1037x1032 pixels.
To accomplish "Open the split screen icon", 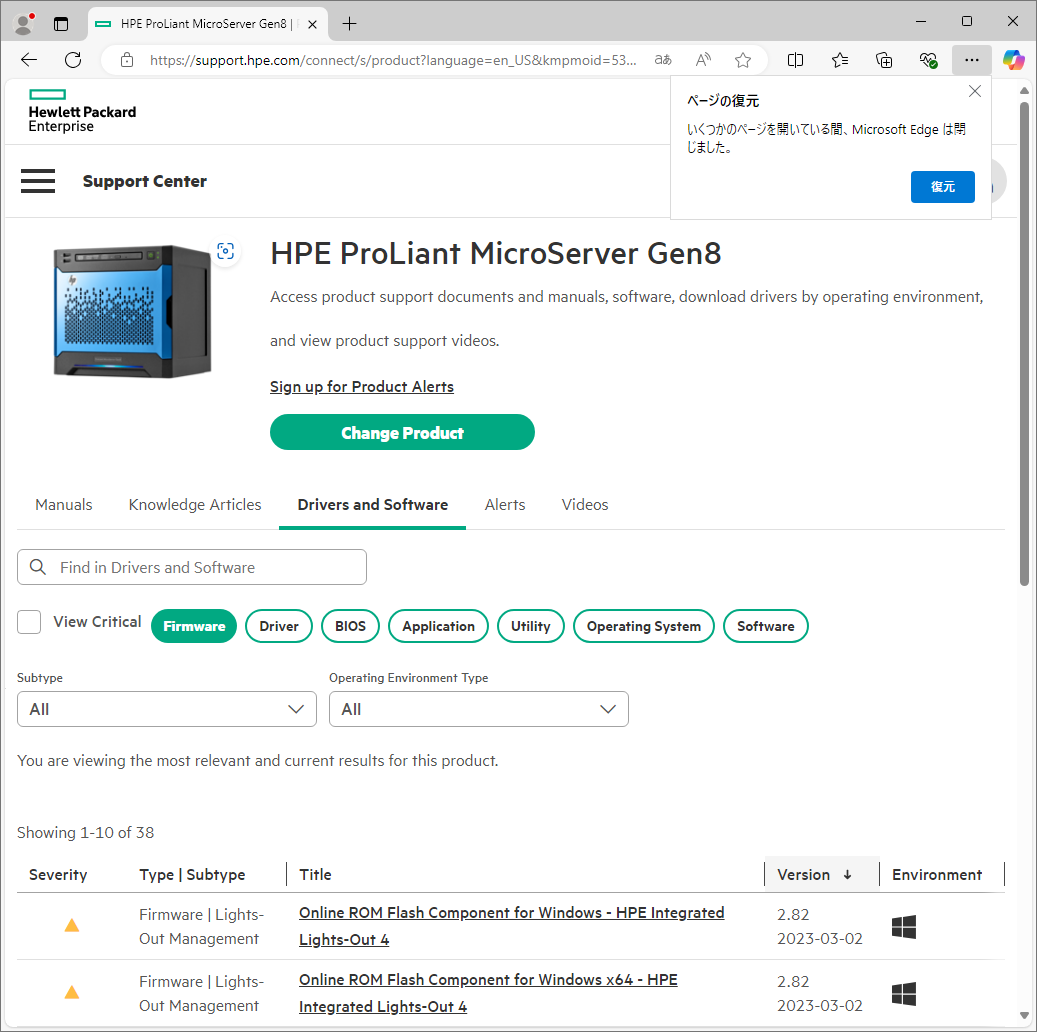I will pyautogui.click(x=796, y=60).
